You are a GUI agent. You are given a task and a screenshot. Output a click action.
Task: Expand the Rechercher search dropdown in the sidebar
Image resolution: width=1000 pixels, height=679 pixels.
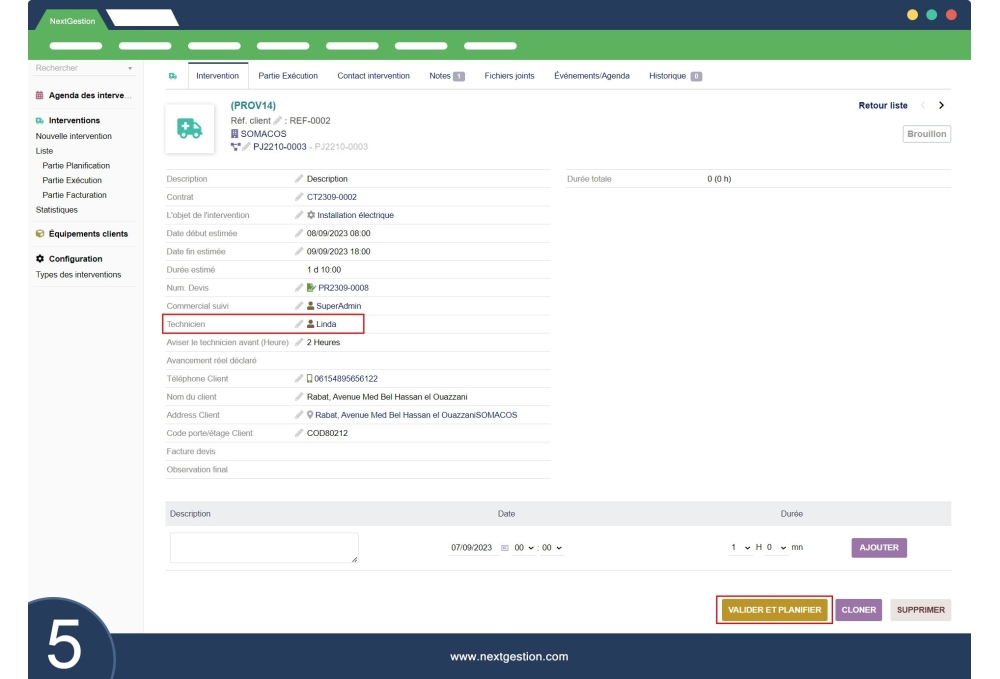(x=129, y=69)
